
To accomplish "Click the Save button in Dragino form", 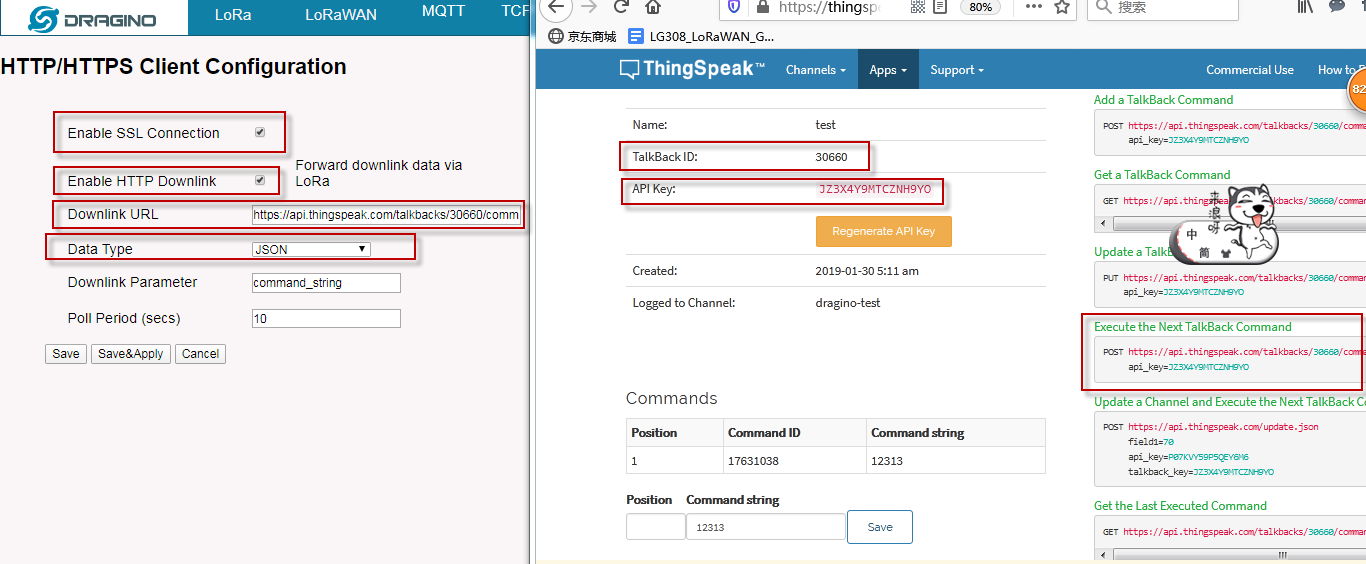I will coord(66,354).
